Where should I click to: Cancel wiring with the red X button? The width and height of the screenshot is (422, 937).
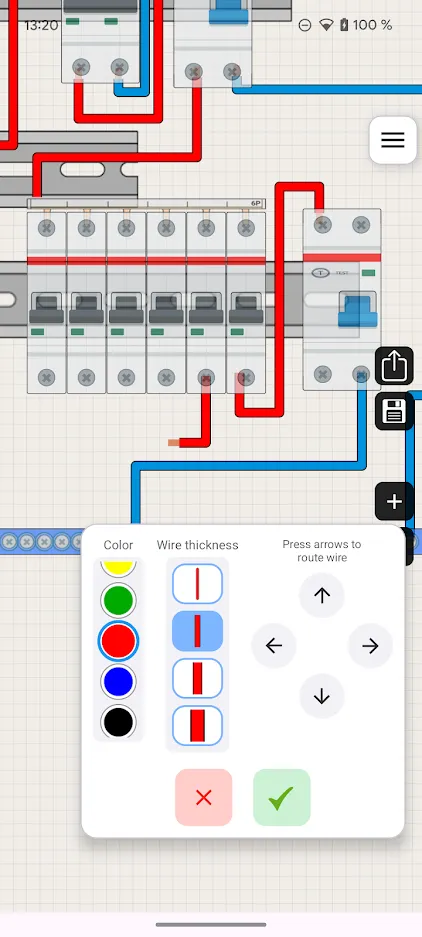(x=204, y=797)
